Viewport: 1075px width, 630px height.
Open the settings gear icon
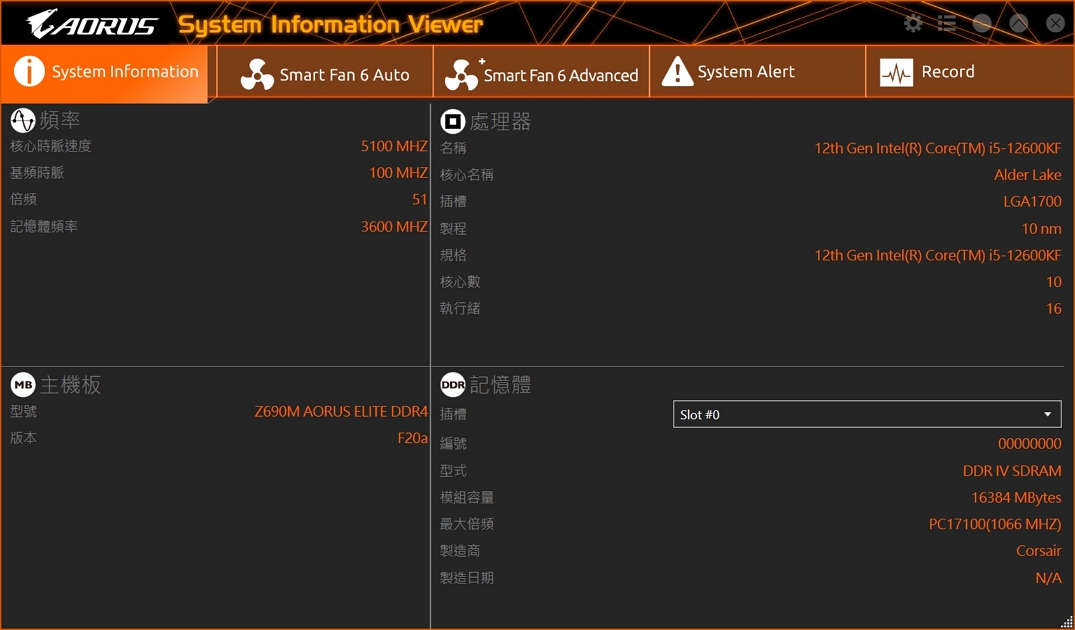913,24
